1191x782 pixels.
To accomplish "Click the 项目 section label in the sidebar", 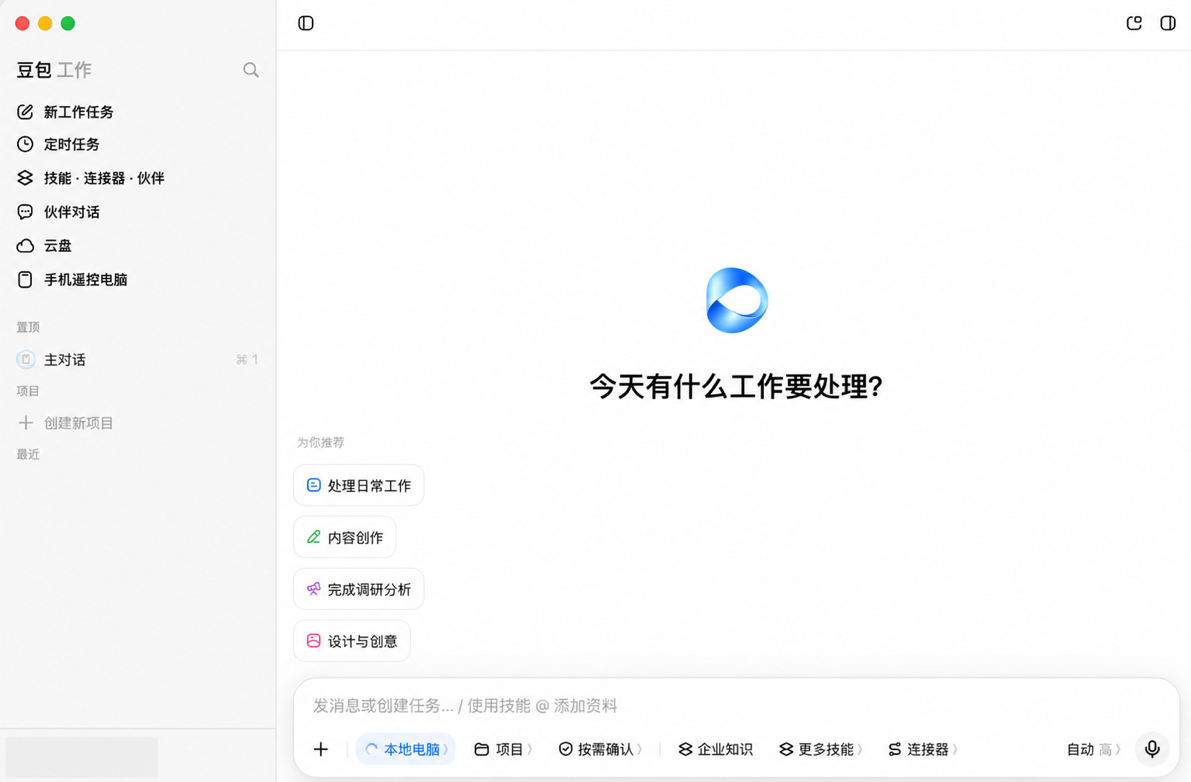I will pyautogui.click(x=28, y=391).
